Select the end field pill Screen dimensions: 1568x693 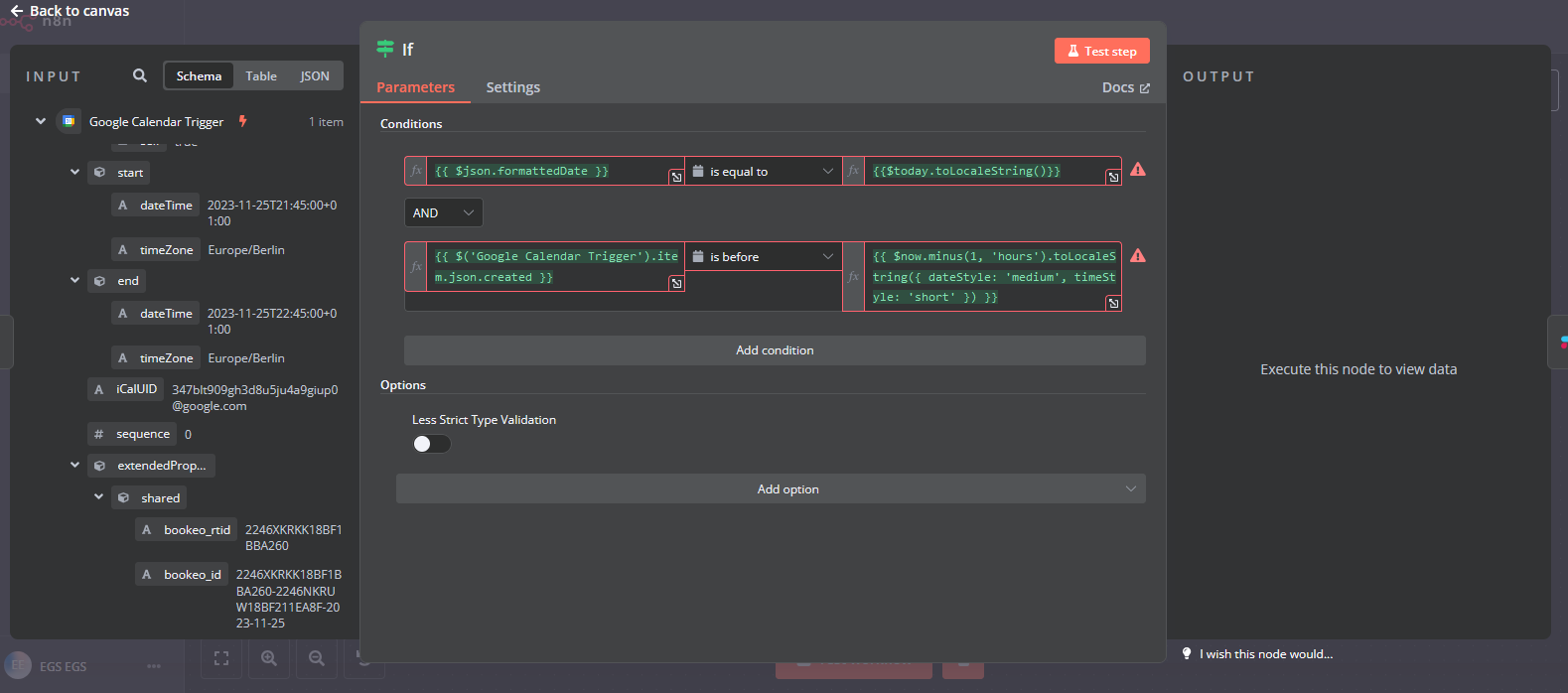[117, 281]
